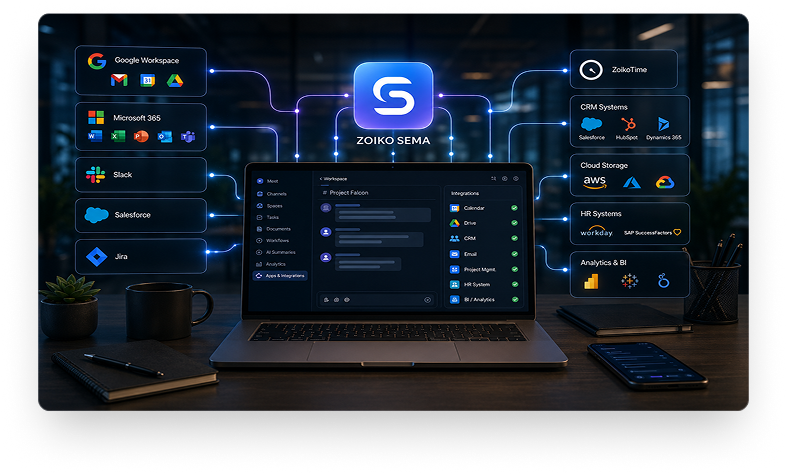Viewport: 787px width, 475px height.
Task: Click the Google Cloud icon in Cloud Storage
Action: click(x=665, y=182)
